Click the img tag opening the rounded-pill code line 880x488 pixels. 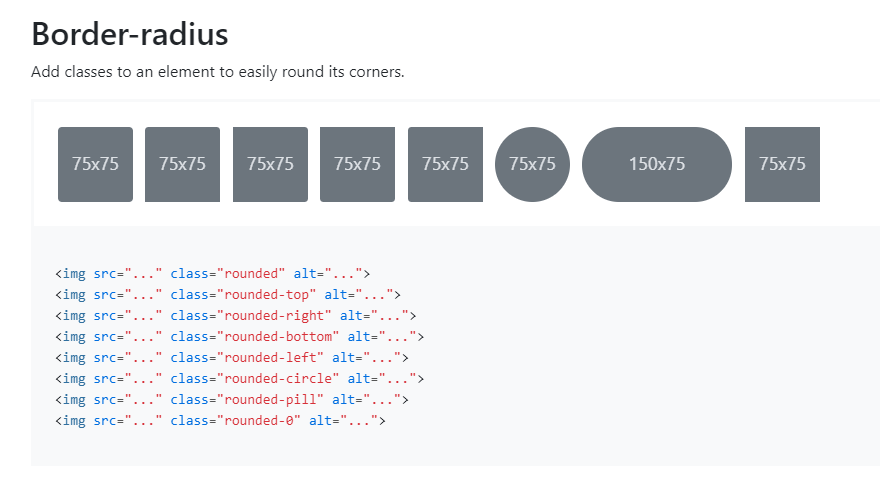(73, 399)
